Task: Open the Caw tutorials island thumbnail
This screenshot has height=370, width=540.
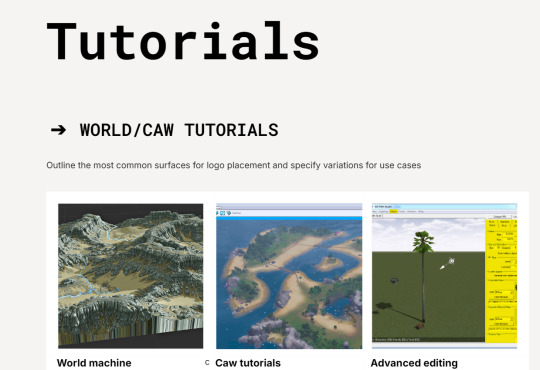Action: [x=289, y=276]
